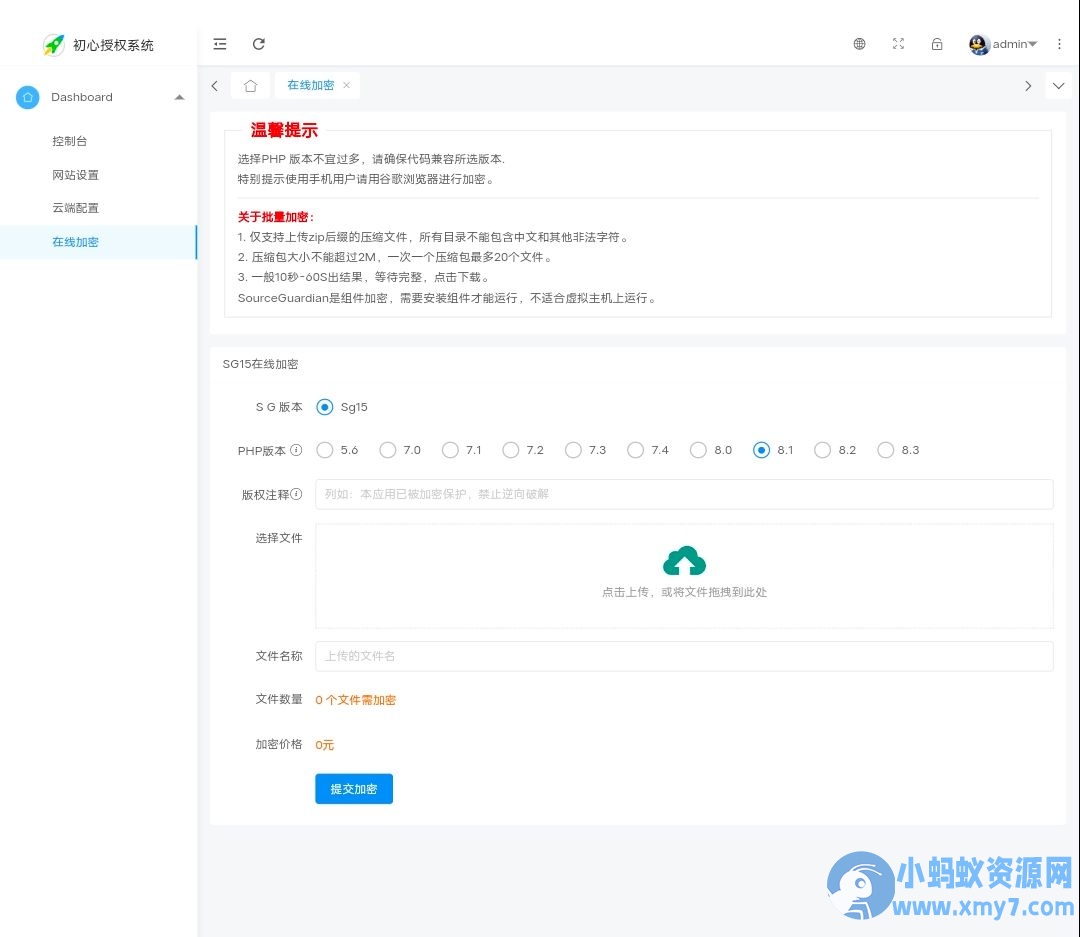This screenshot has height=937, width=1080.
Task: Focus the 版权注释 input field
Action: click(x=684, y=494)
